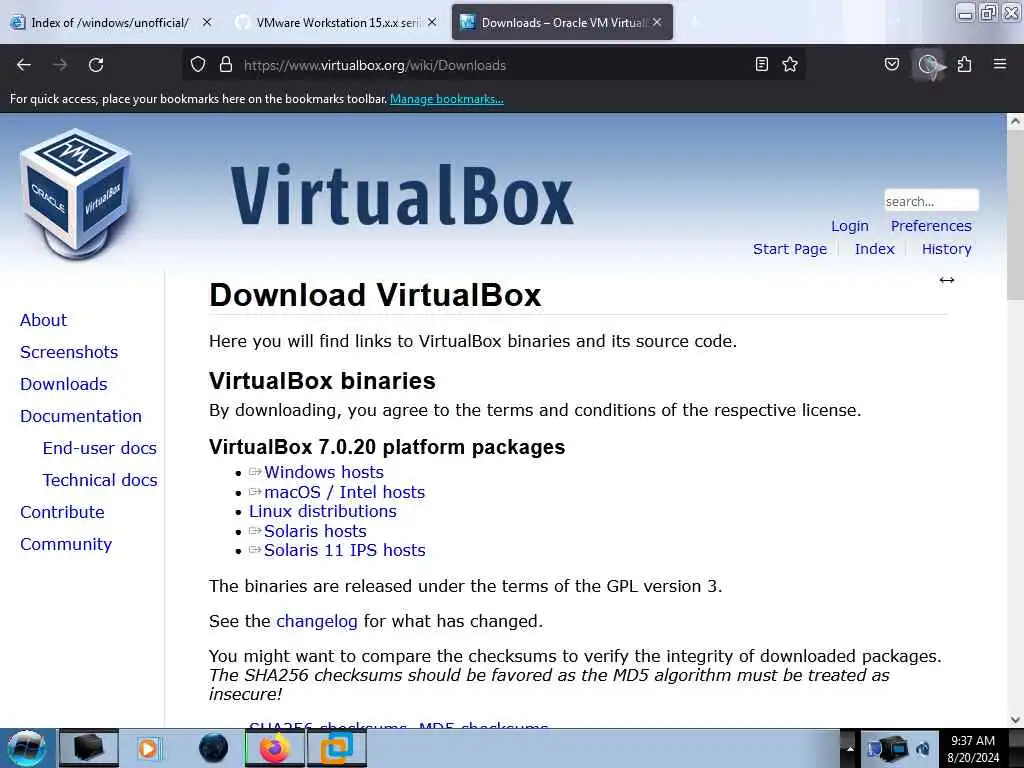Image resolution: width=1024 pixels, height=768 pixels.
Task: Click the page scrollbar down arrow
Action: 1015,720
